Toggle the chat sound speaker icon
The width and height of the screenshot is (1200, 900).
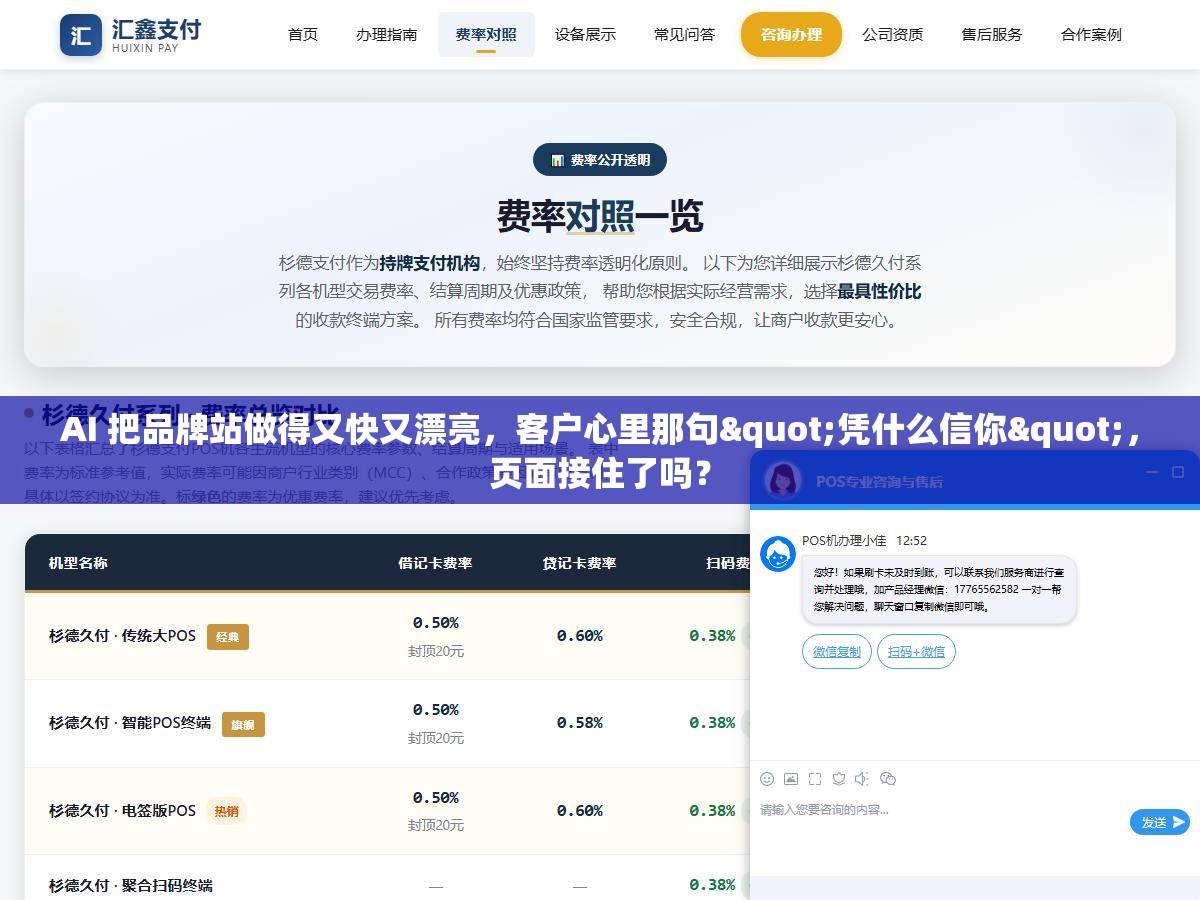coord(862,778)
